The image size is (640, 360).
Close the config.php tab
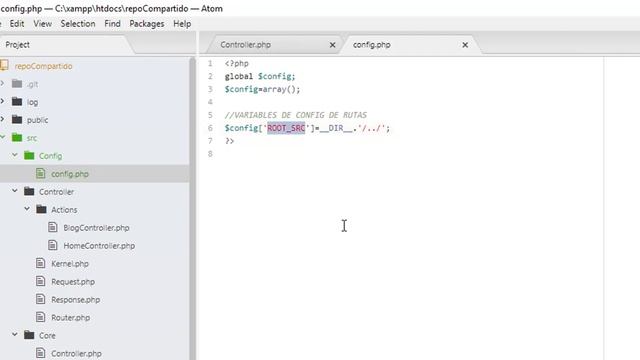point(465,45)
